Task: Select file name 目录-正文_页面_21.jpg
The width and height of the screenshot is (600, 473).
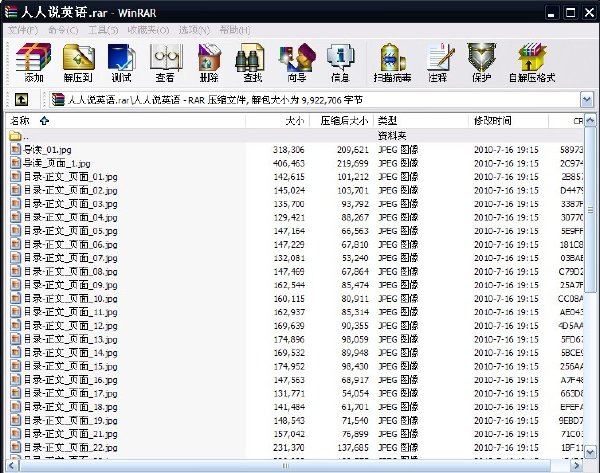Action: pos(70,434)
